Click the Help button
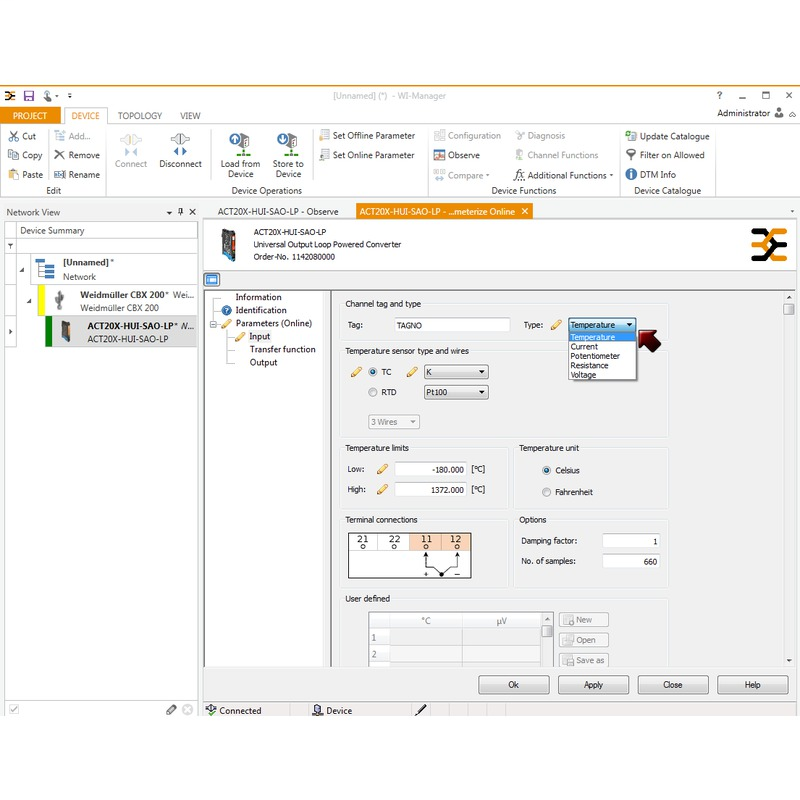The image size is (800, 800). pos(753,685)
